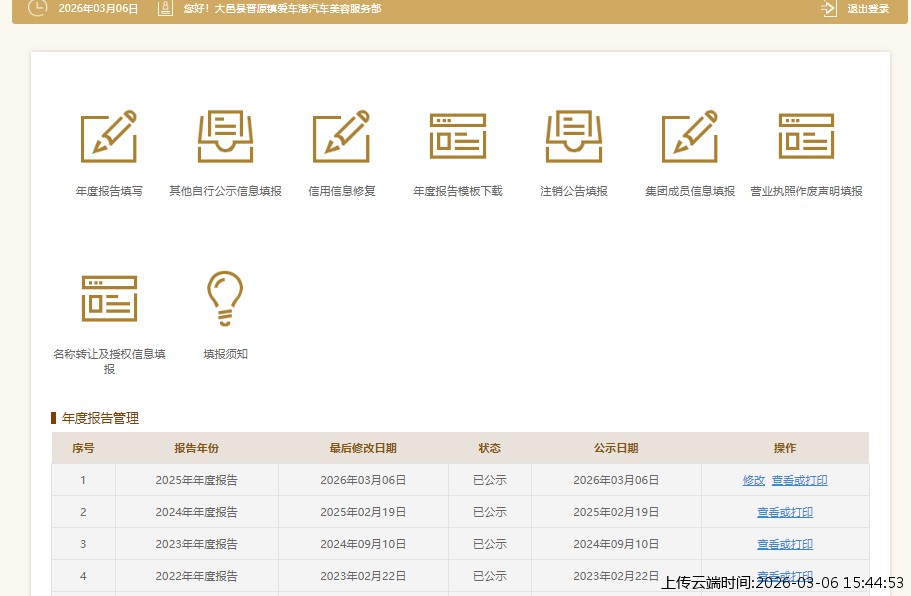Image resolution: width=911 pixels, height=596 pixels.
Task: Open 年度报告填写 pencil icon
Action: coord(108,137)
